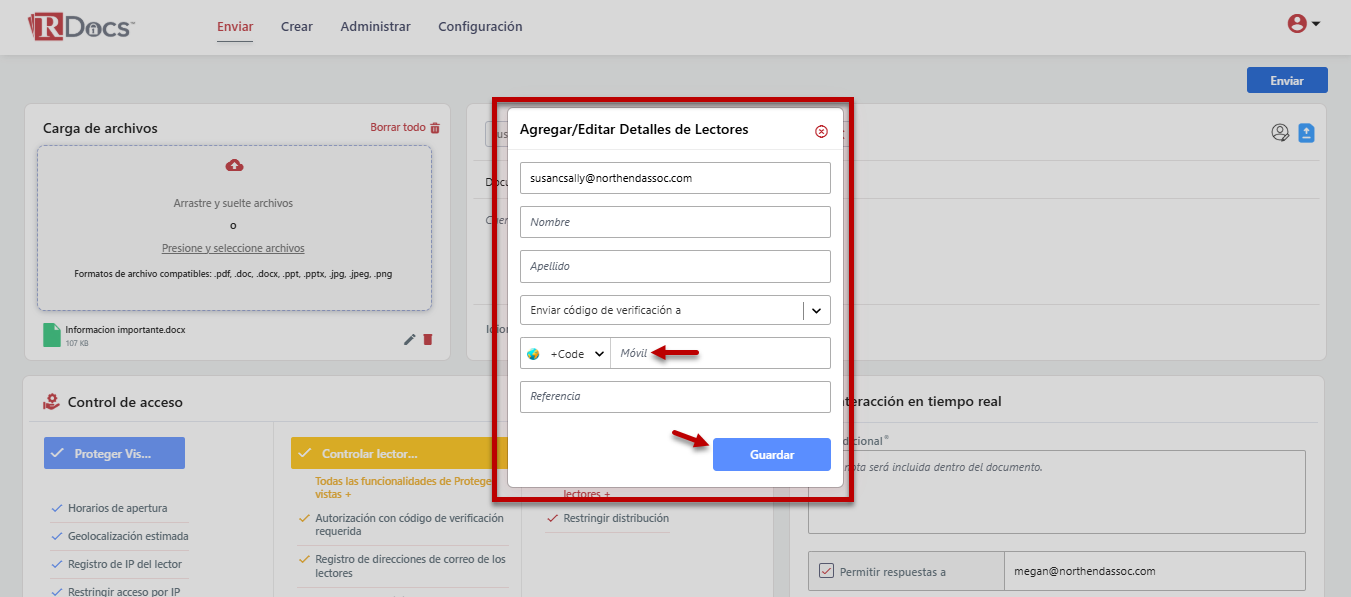Toggle the Proteger Vis... option

[x=114, y=453]
